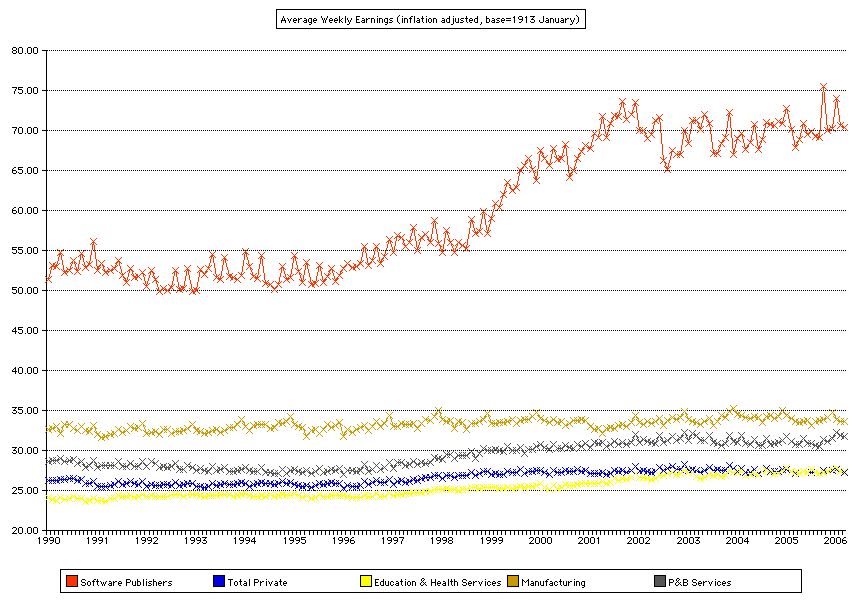Click the red Software Publishers legend swatch
Screen dimensions: 859x600
click(x=72, y=581)
